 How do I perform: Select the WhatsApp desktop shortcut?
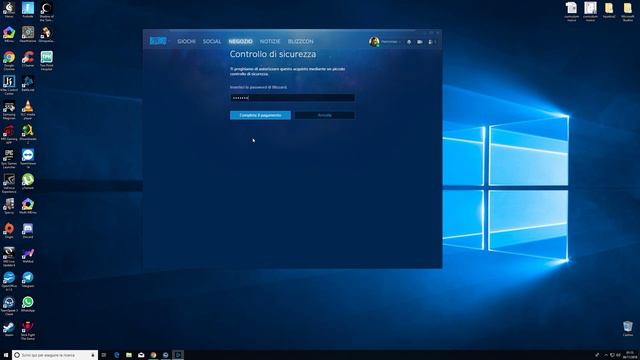[28, 304]
